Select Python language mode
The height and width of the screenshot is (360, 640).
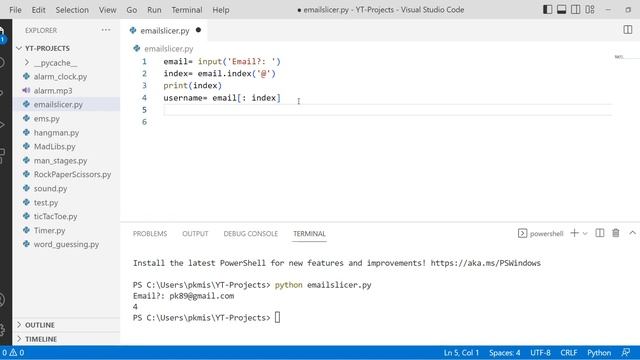click(599, 353)
